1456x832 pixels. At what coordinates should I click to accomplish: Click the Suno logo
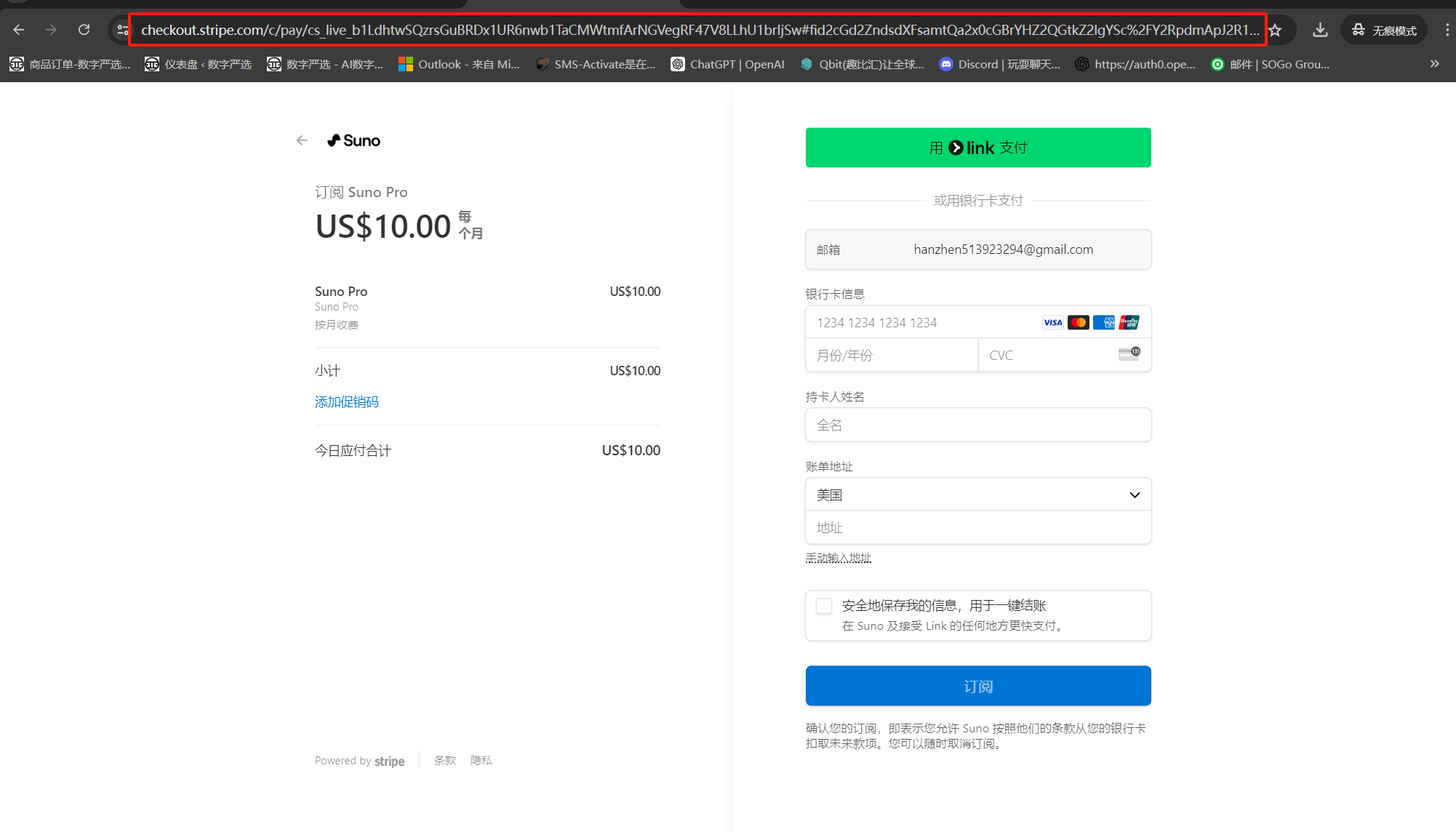pyautogui.click(x=353, y=140)
